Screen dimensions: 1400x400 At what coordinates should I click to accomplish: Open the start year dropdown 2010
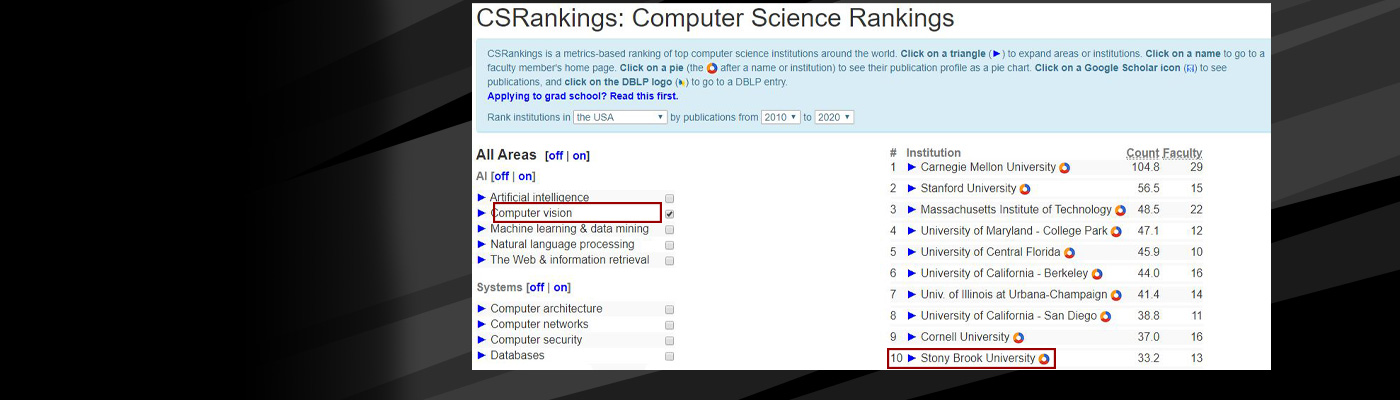(x=781, y=117)
